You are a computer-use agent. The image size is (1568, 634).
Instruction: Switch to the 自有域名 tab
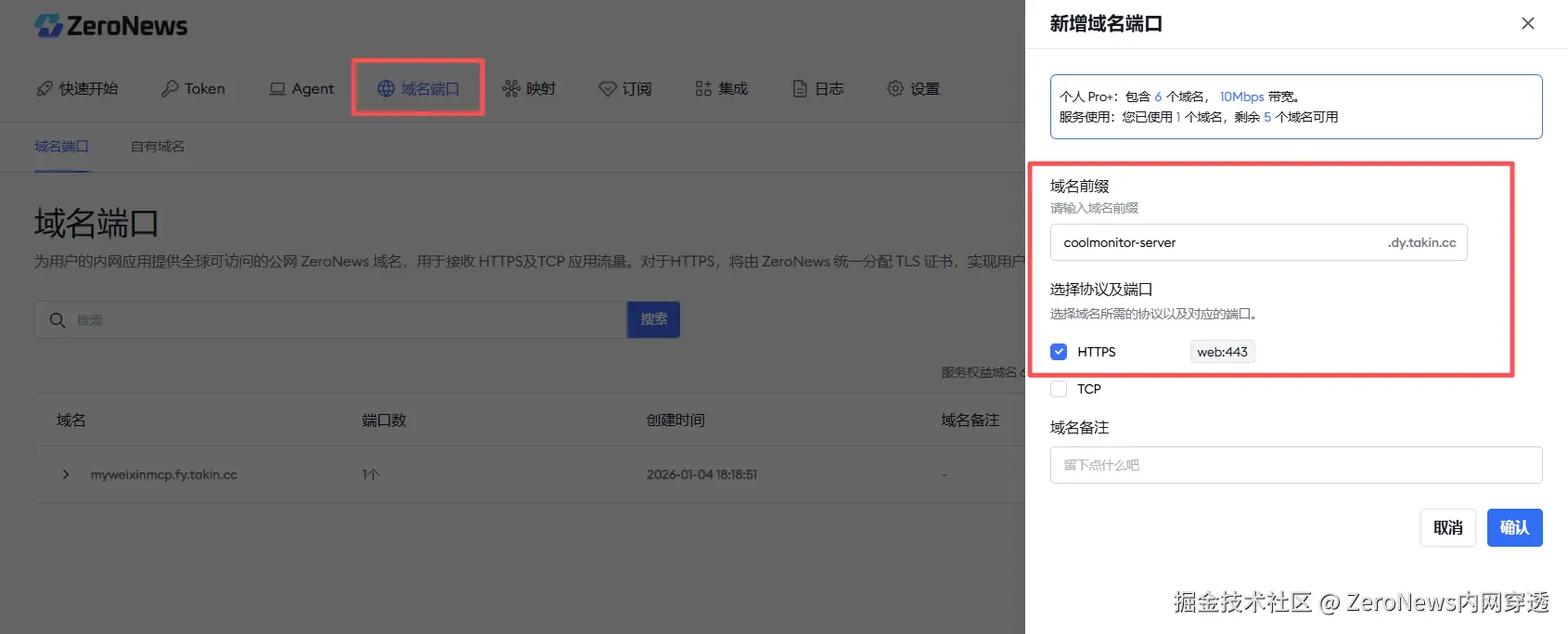(158, 147)
